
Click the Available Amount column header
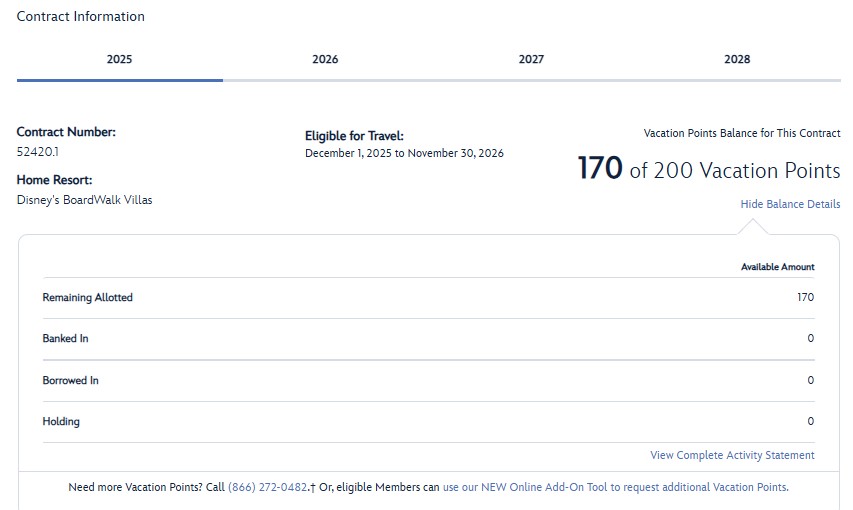point(777,268)
